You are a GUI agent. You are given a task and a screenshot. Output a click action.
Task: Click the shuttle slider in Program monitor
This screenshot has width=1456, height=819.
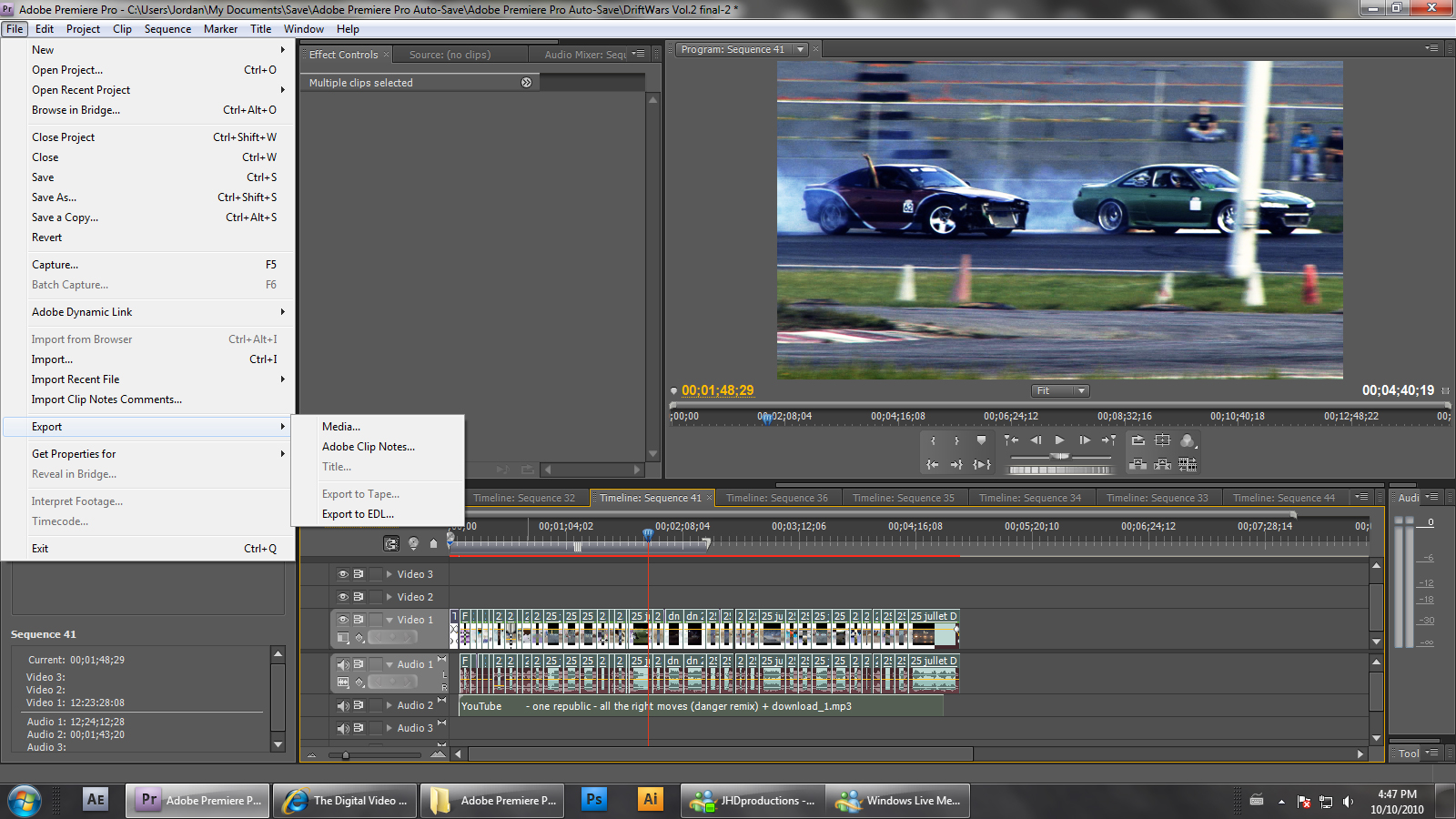click(x=1060, y=456)
